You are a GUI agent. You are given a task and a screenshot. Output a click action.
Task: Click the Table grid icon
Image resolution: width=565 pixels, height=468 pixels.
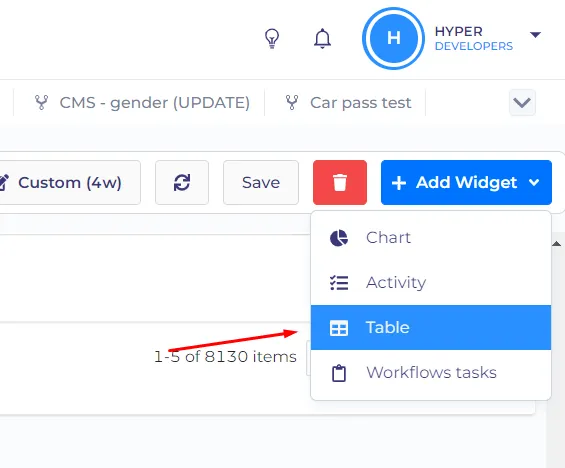[339, 328]
